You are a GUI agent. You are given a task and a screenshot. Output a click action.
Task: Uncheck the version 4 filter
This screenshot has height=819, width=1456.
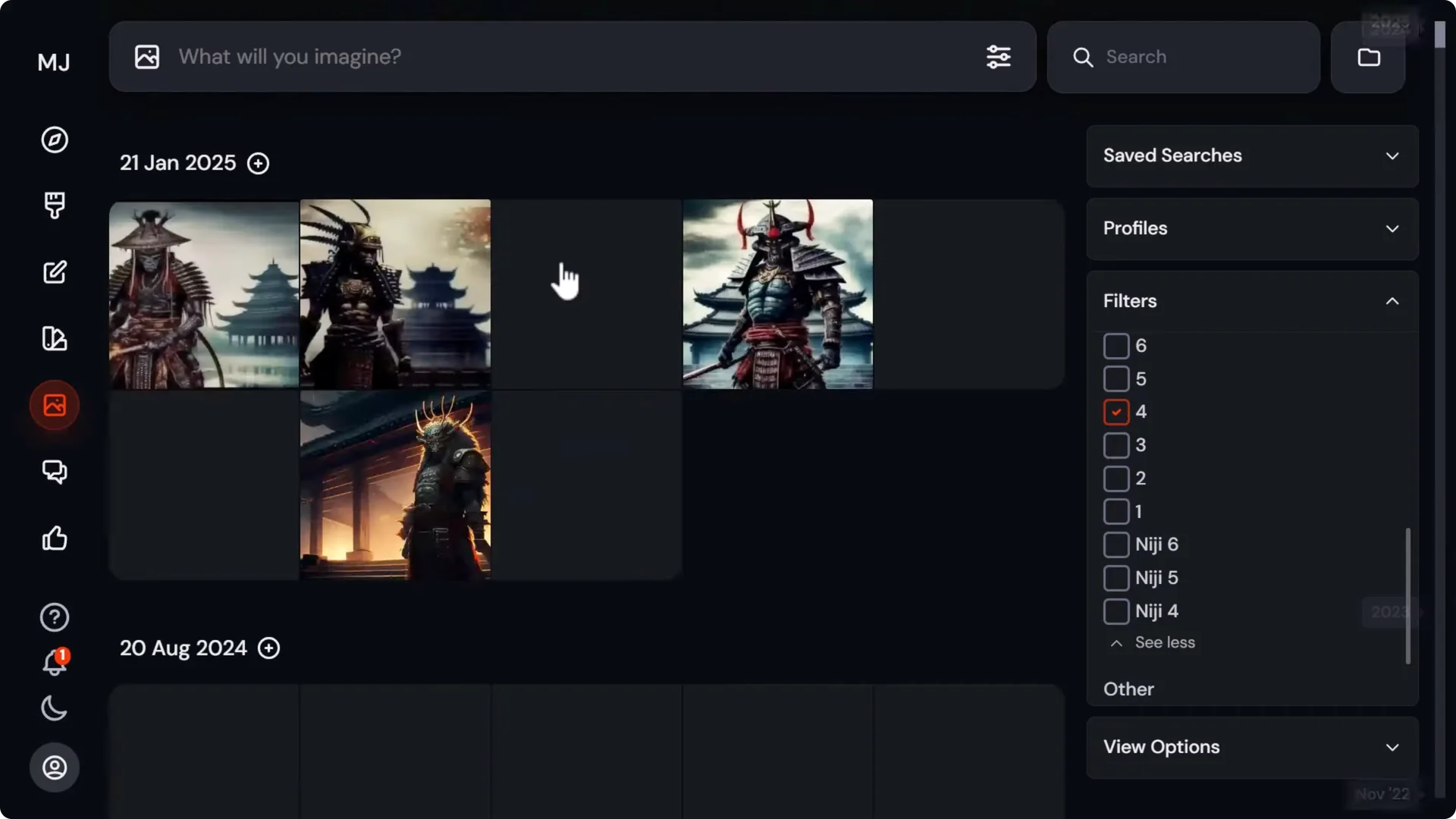pos(1116,412)
